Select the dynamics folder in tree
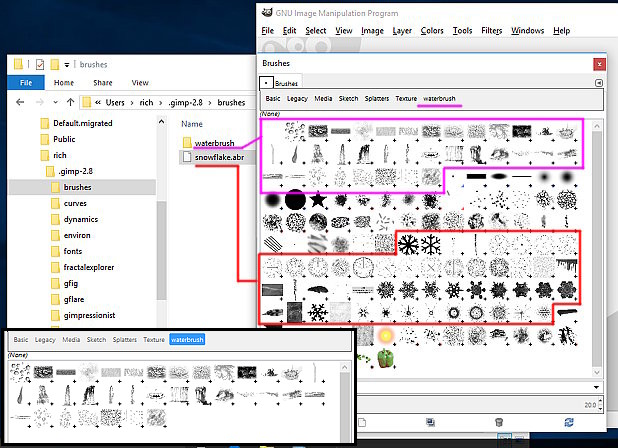 click(81, 219)
